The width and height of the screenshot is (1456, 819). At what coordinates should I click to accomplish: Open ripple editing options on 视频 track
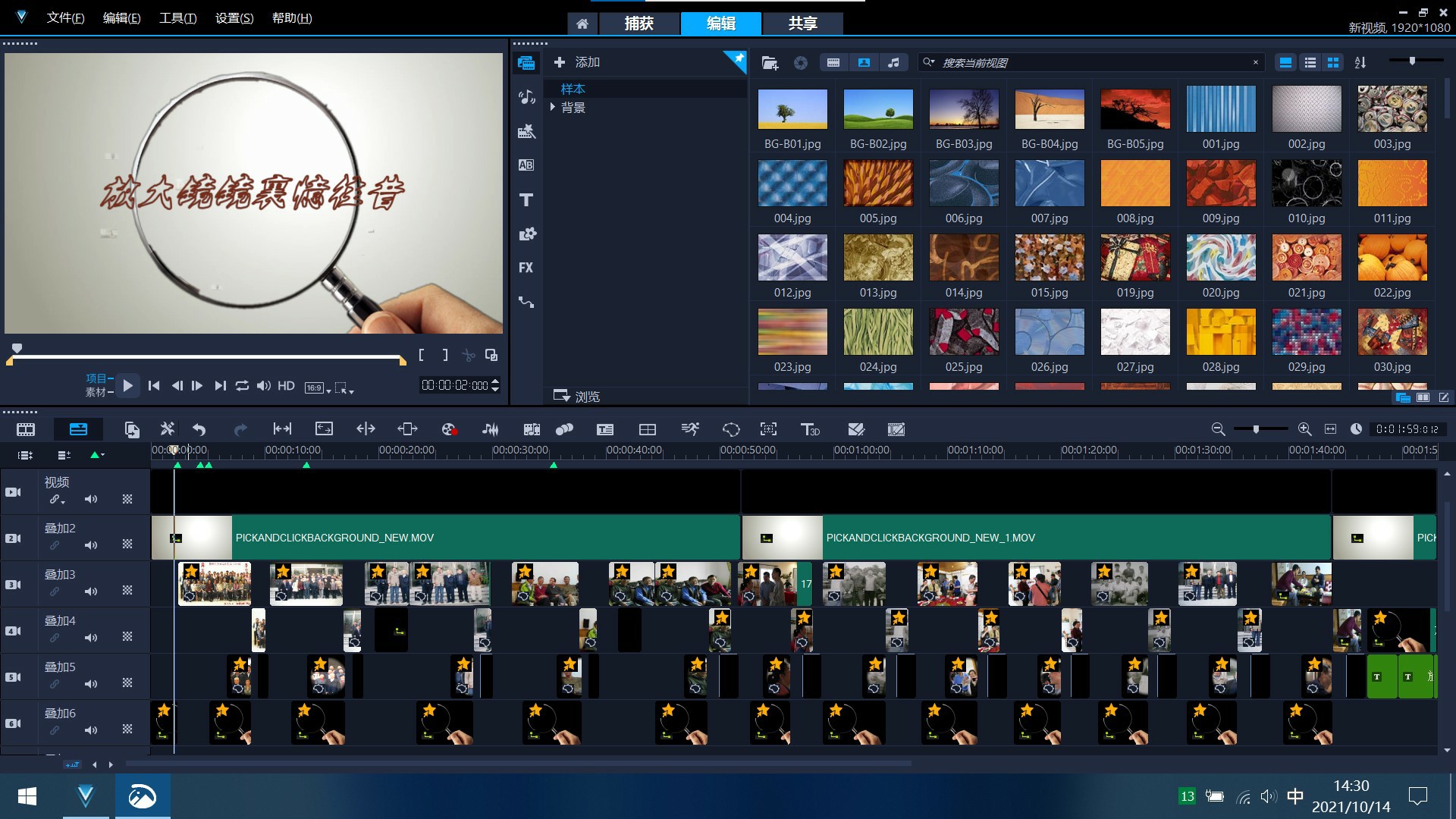click(x=58, y=500)
